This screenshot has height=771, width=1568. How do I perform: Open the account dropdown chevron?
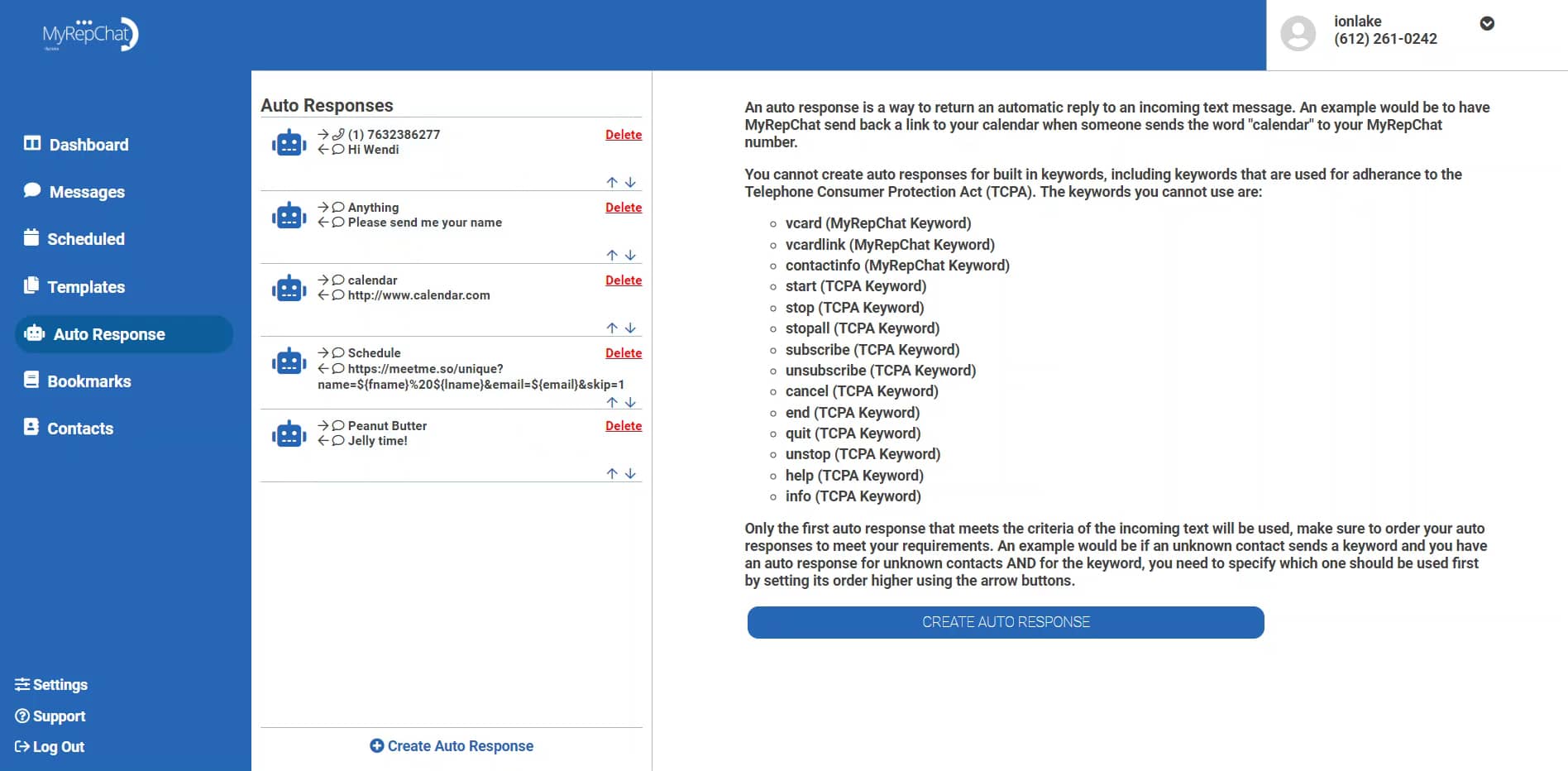tap(1487, 24)
